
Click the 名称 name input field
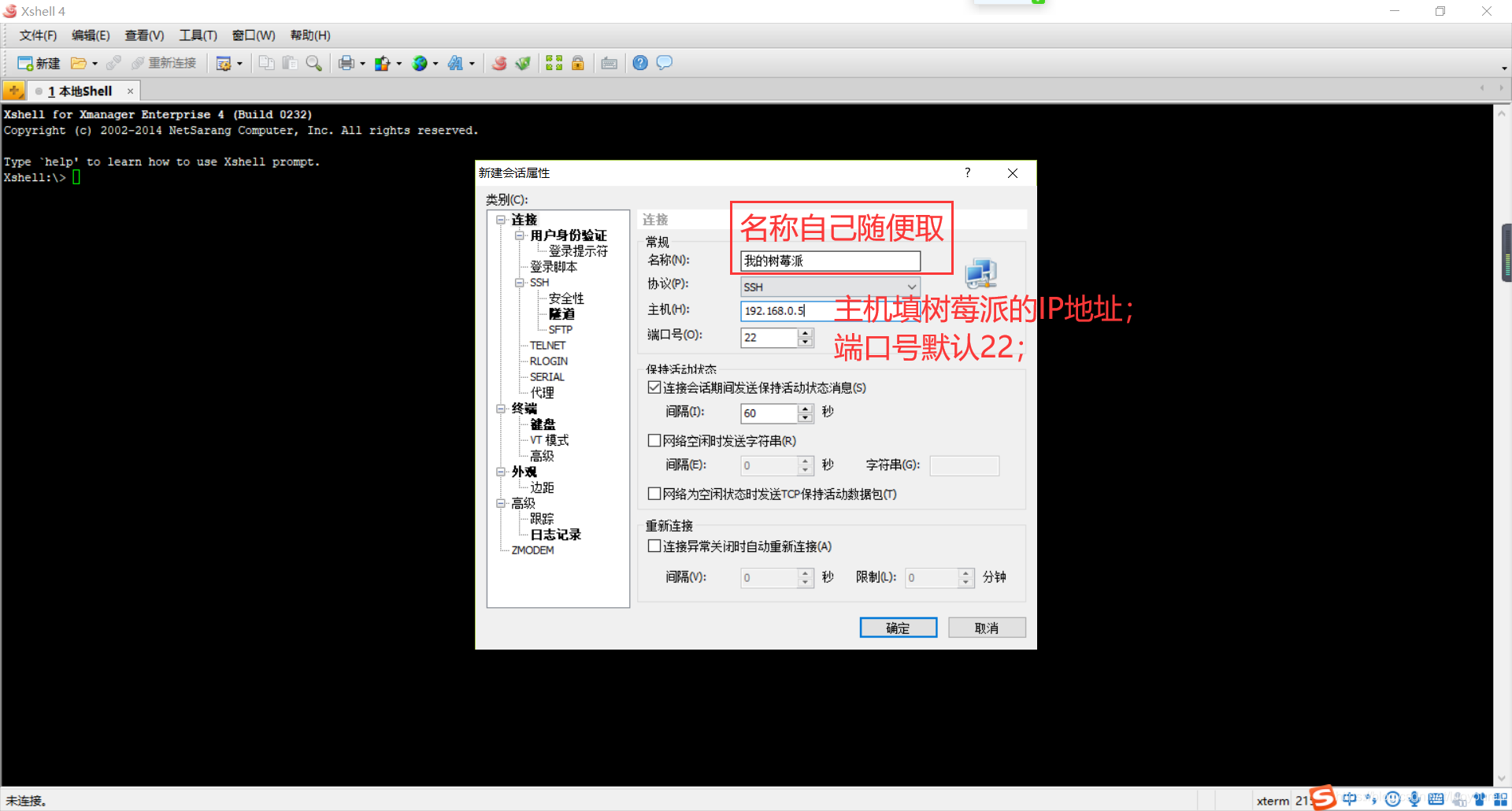[x=830, y=261]
